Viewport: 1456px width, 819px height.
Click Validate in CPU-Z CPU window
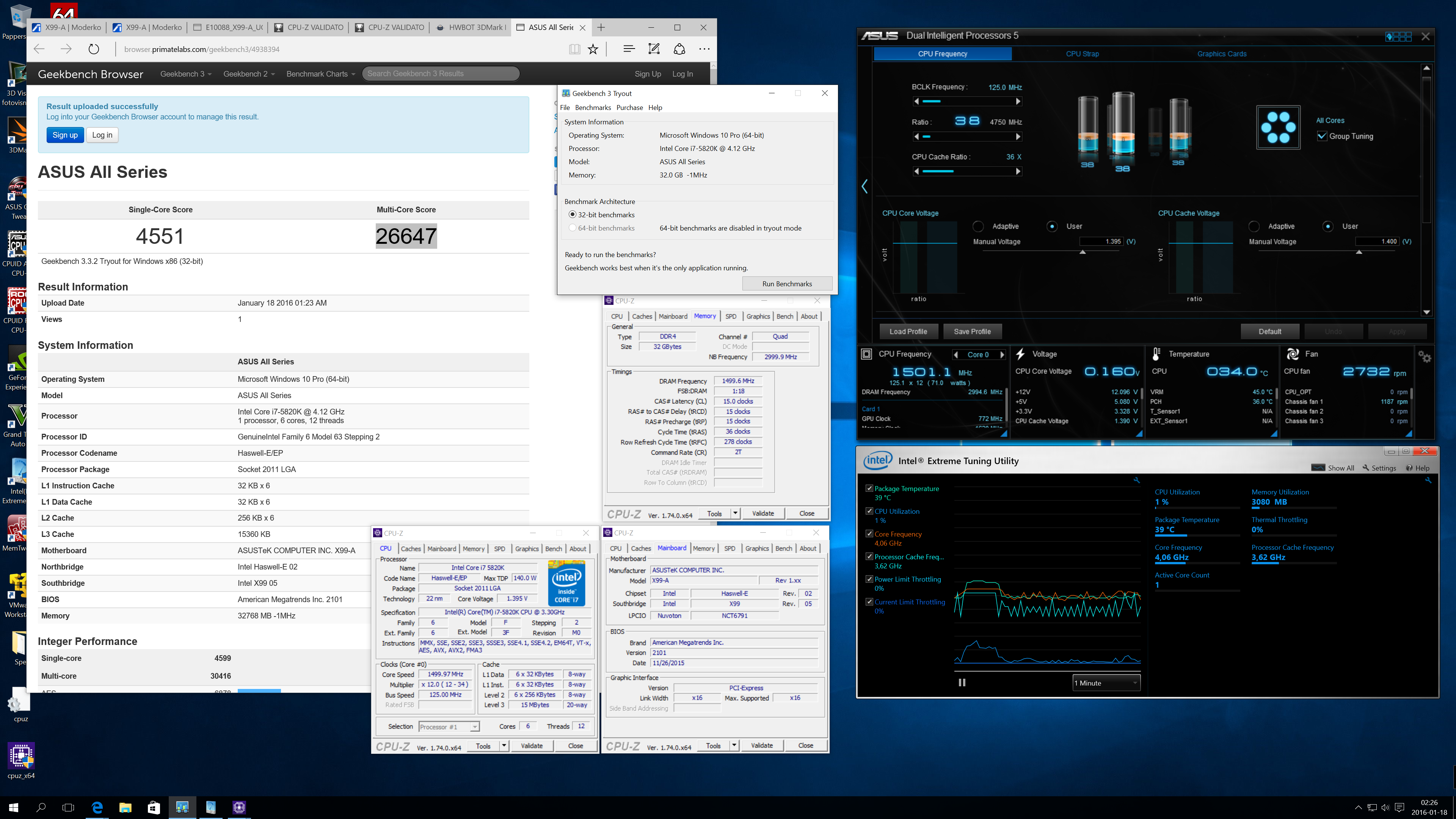[531, 746]
